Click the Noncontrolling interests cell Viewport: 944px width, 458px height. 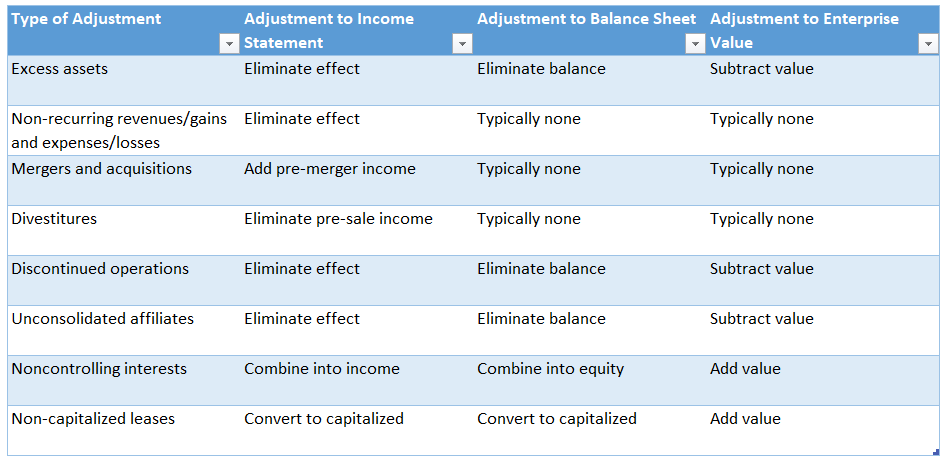tap(99, 369)
